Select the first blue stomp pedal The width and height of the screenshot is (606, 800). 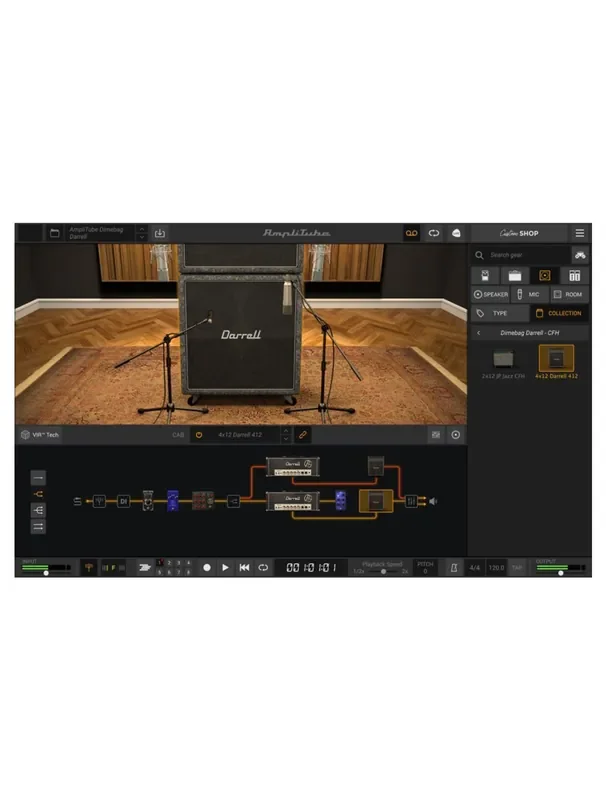click(x=173, y=501)
